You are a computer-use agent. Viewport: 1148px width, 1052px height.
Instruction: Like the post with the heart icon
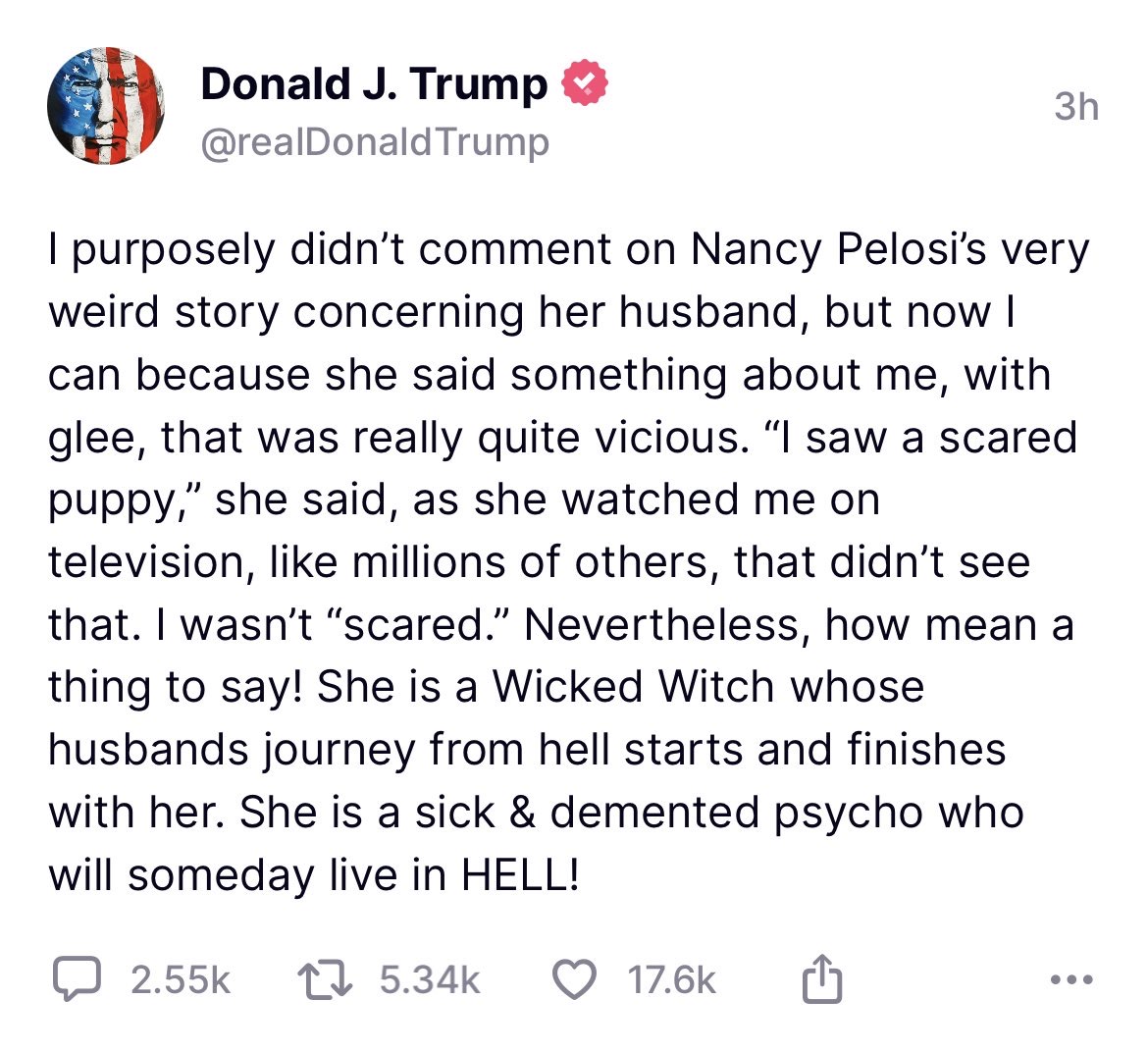coord(576,980)
